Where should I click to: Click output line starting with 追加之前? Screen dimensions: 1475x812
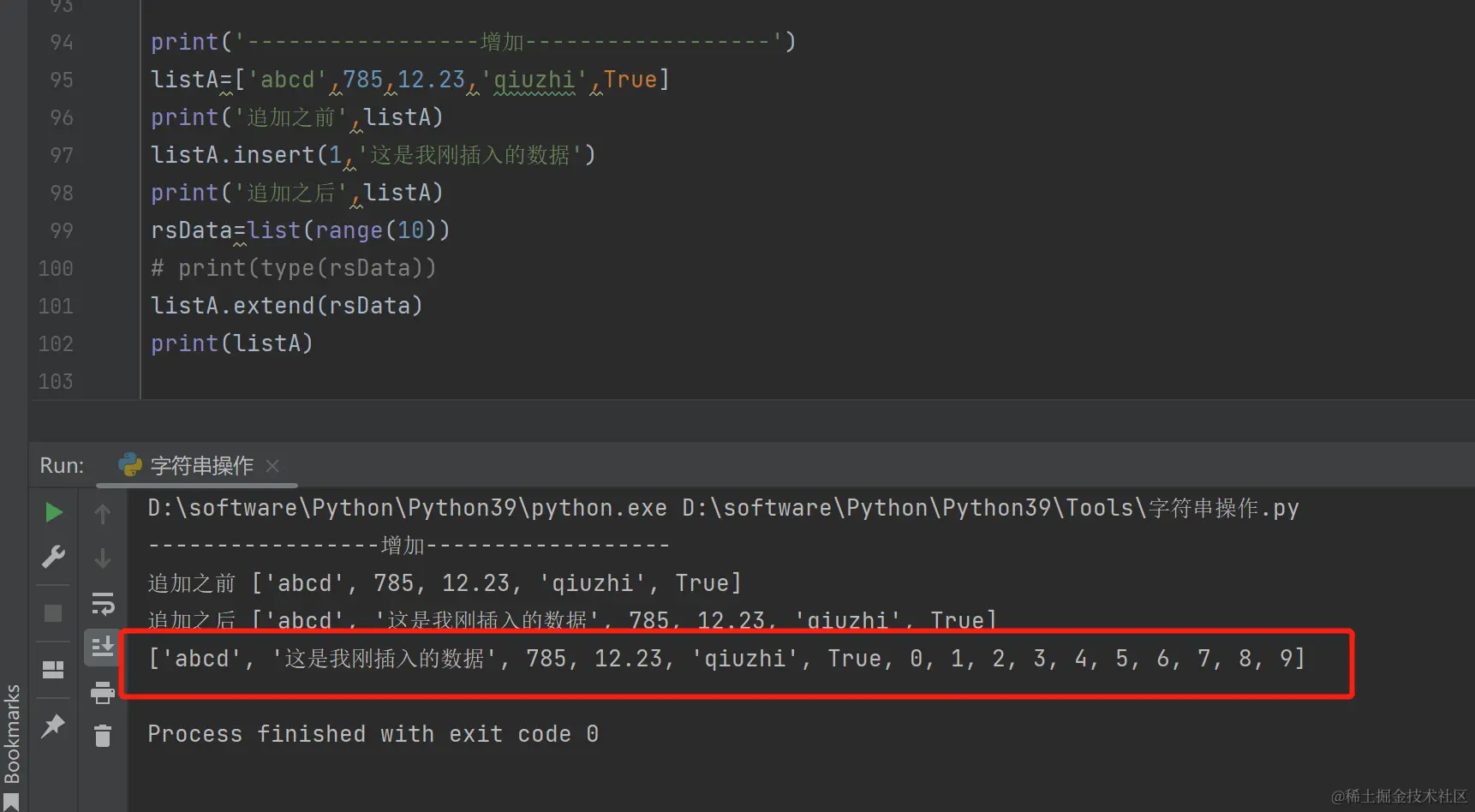(x=444, y=583)
